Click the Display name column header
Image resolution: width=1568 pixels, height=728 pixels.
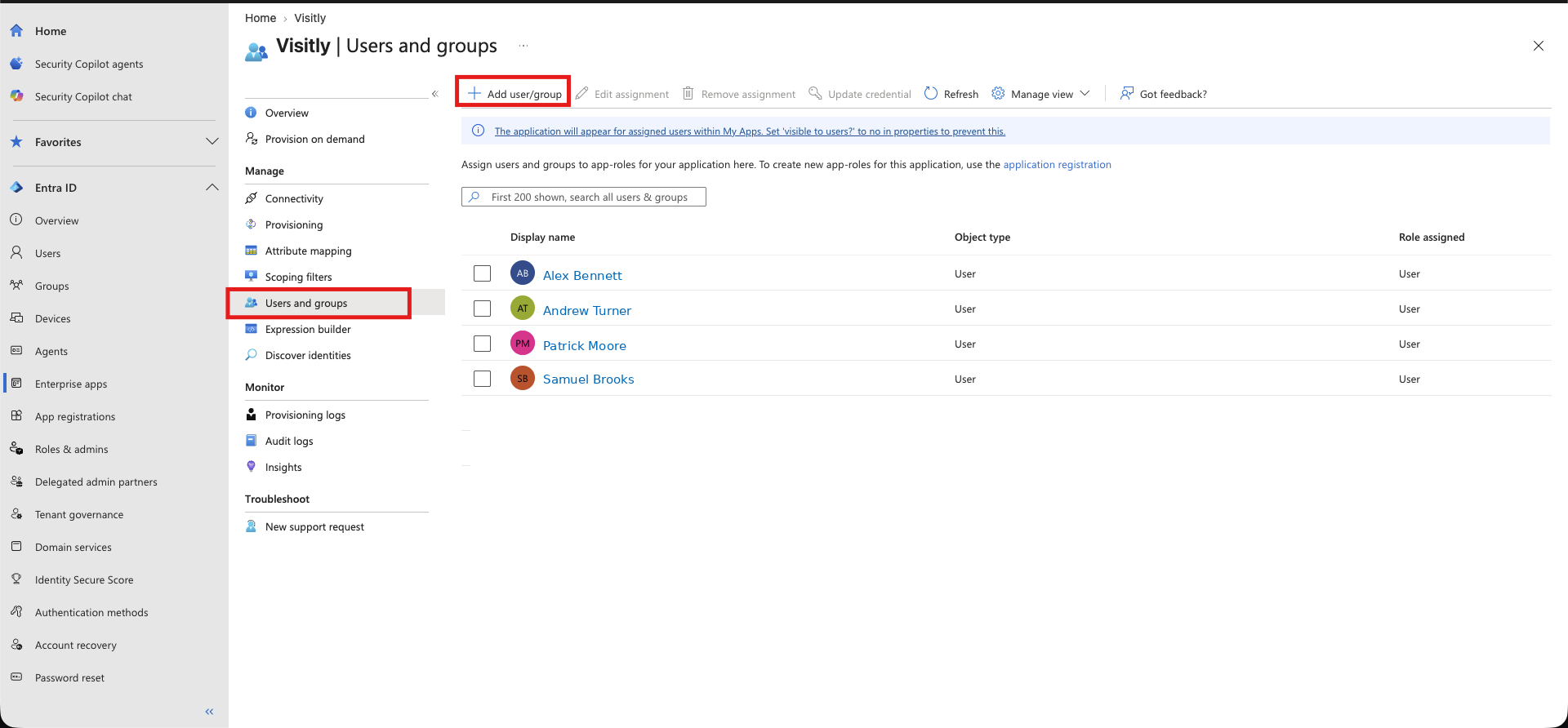point(542,237)
